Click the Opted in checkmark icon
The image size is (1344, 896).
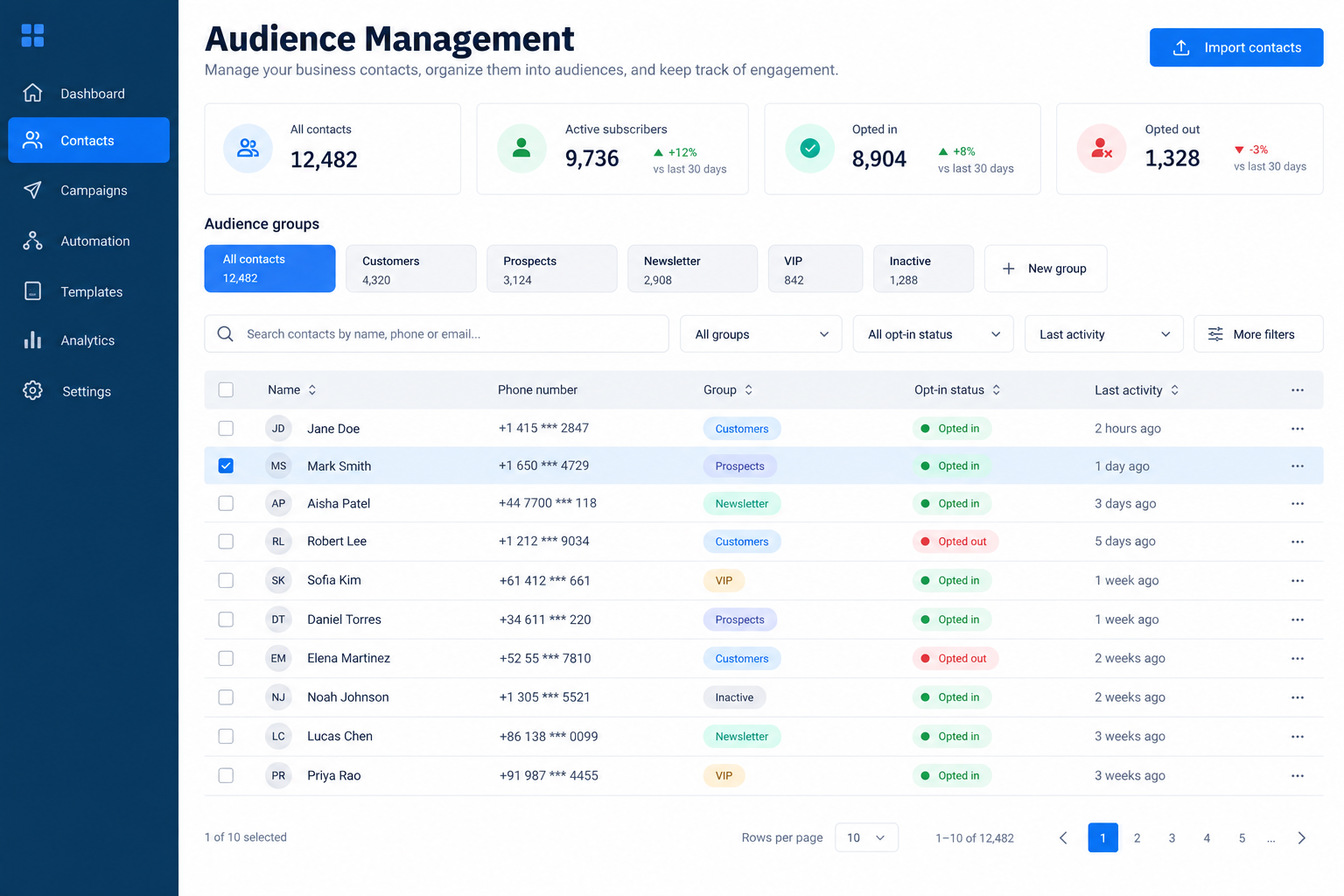(x=810, y=148)
